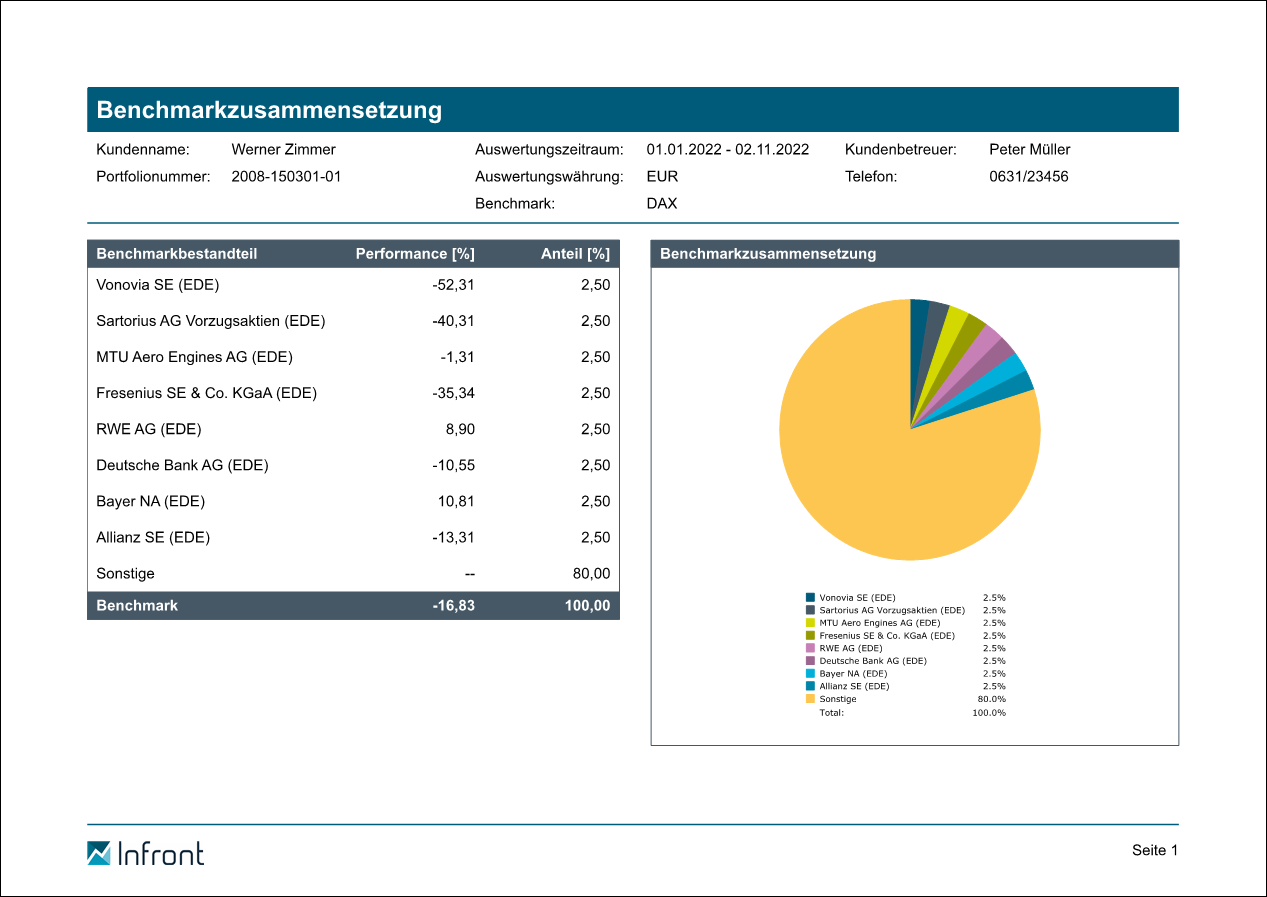Select the Performance [%] column header
Viewport: 1267px width, 897px height.
tap(414, 254)
